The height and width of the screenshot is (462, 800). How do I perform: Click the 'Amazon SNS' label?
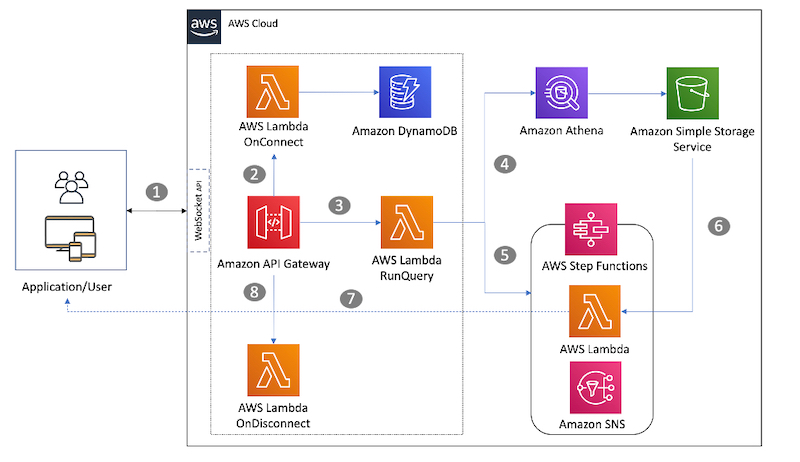coord(592,424)
